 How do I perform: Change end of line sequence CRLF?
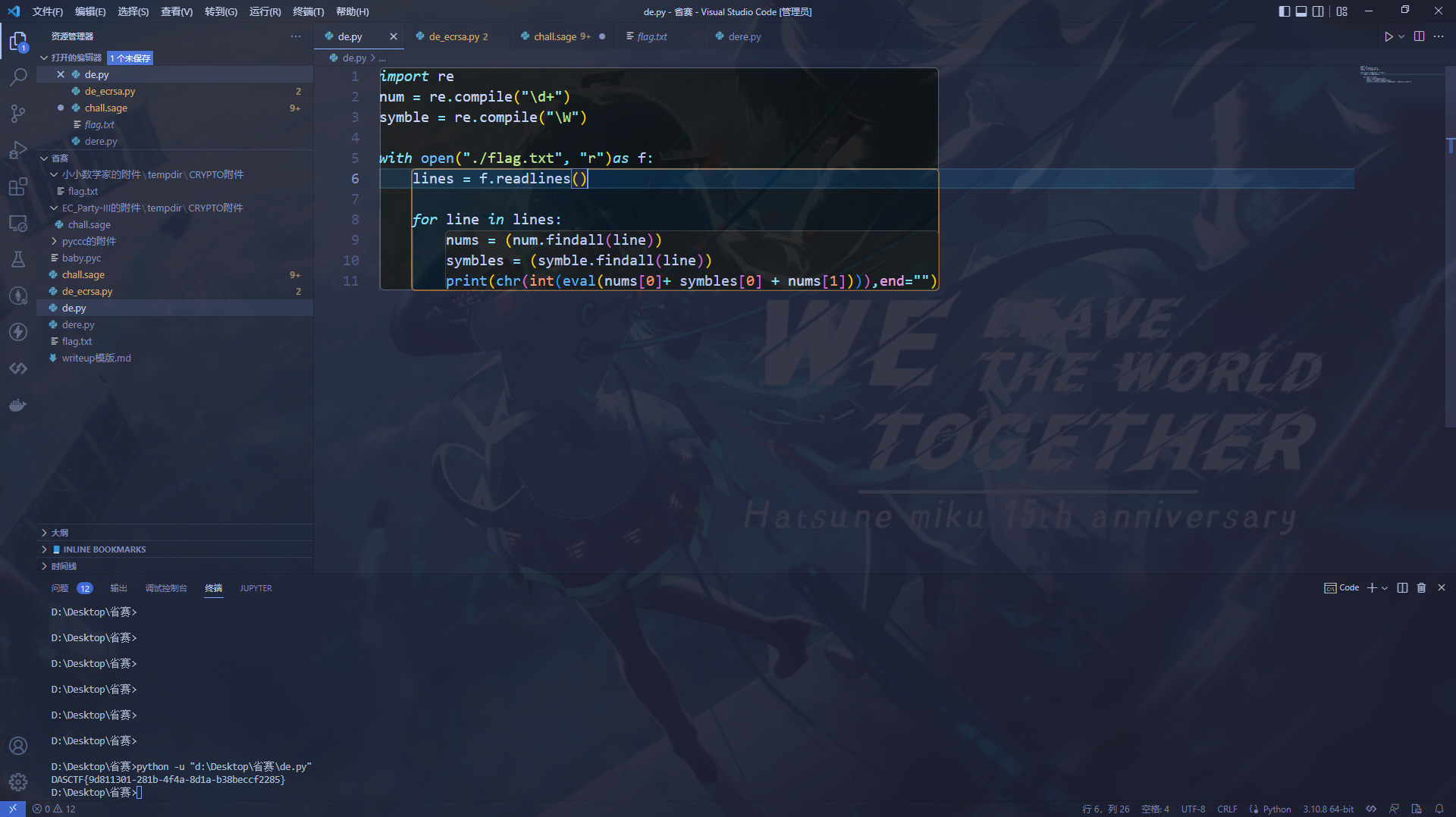(1227, 809)
